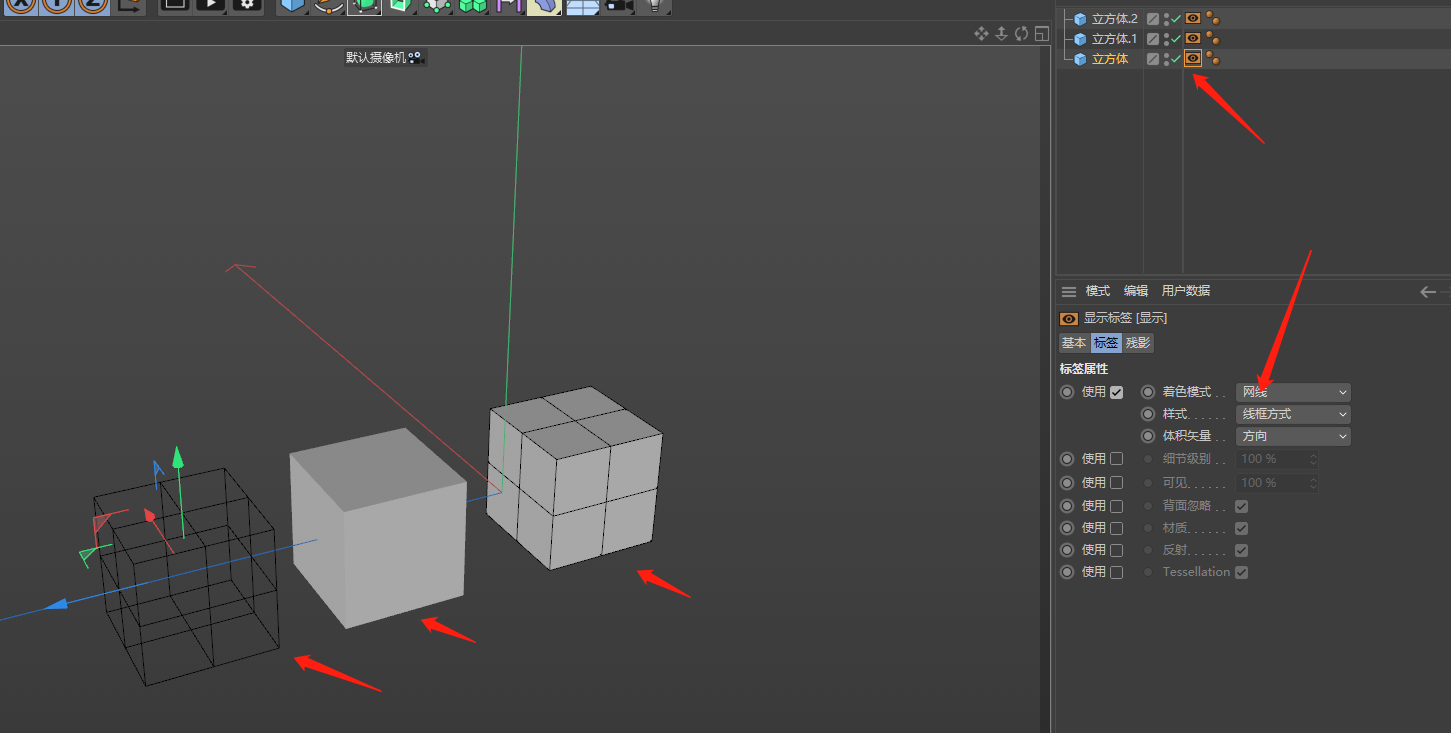1451x733 pixels.
Task: Open the MoGraph cloner icon
Action: coord(471,5)
